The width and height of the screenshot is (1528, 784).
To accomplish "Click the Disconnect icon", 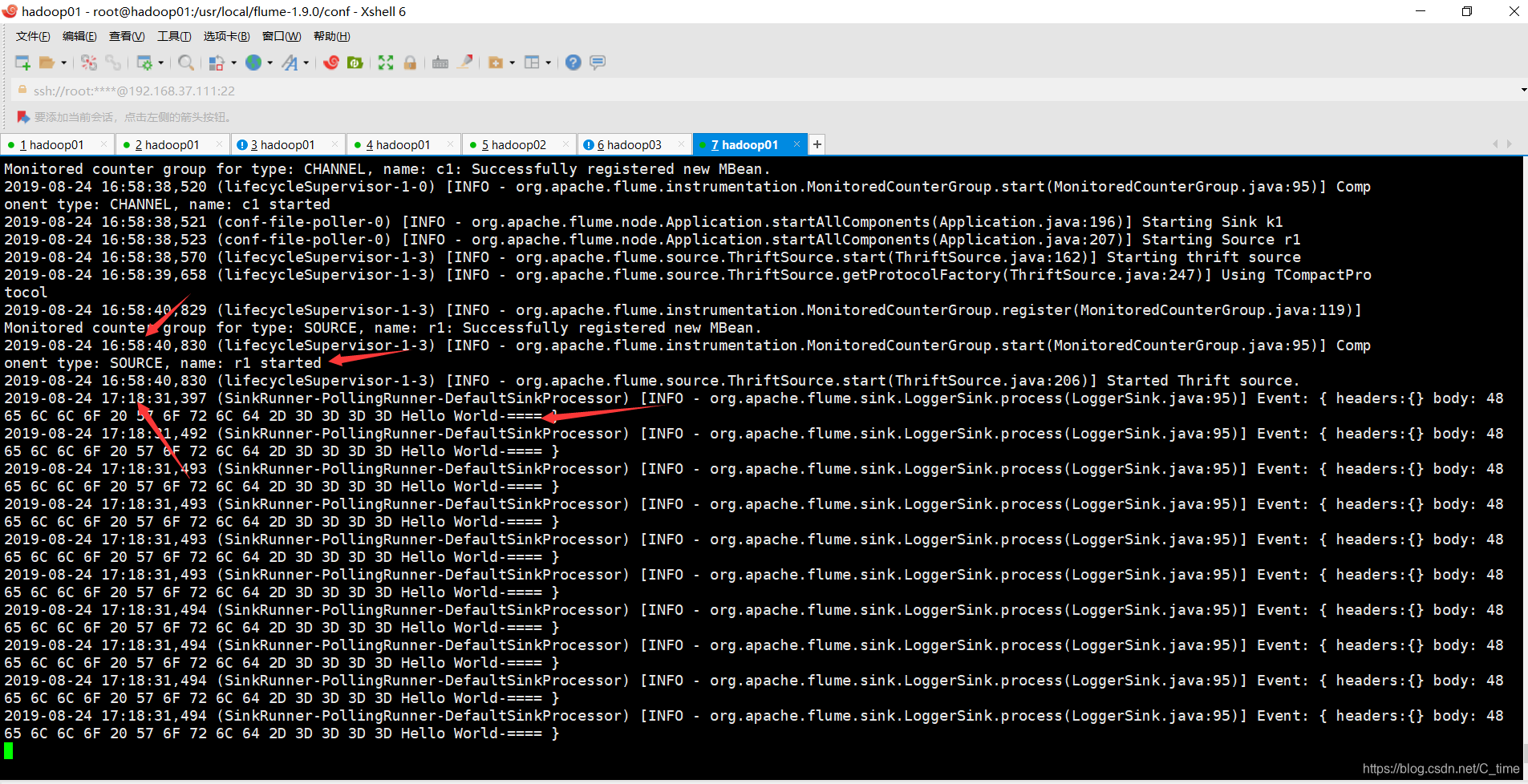I will click(89, 63).
